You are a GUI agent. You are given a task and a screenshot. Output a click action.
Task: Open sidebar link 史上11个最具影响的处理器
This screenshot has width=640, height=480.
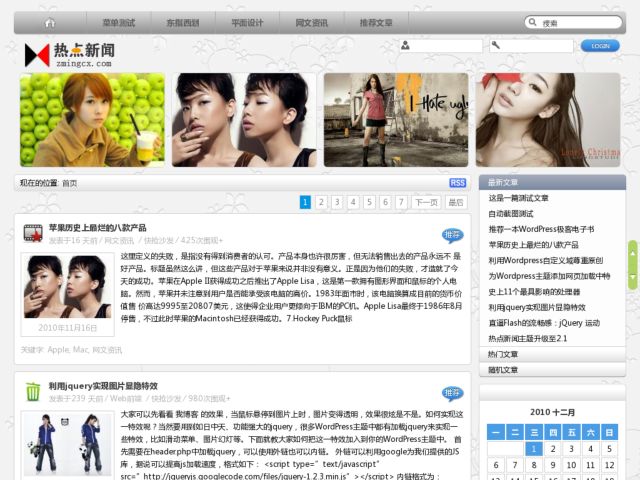pyautogui.click(x=534, y=292)
